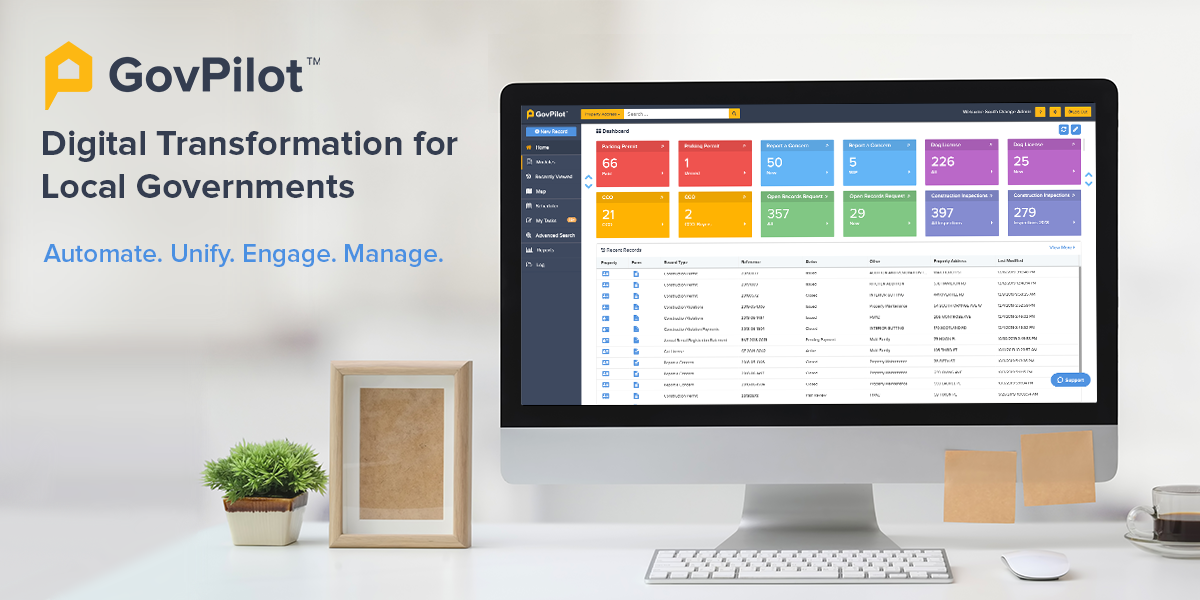Image resolution: width=1200 pixels, height=600 pixels.
Task: Click the search magnifier button in top bar
Action: pos(734,114)
